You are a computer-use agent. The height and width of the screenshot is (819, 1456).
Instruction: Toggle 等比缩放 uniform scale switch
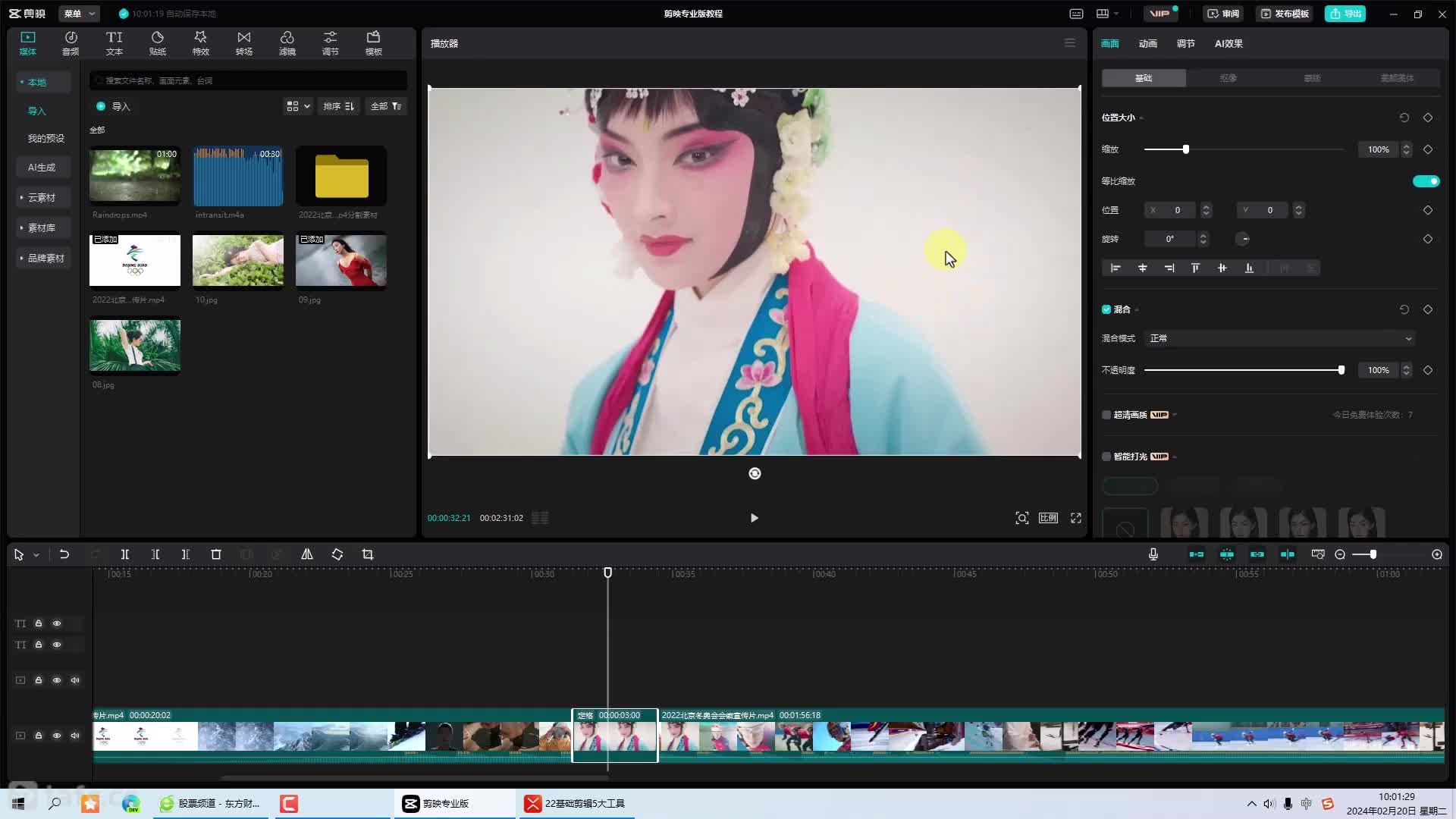[1426, 181]
